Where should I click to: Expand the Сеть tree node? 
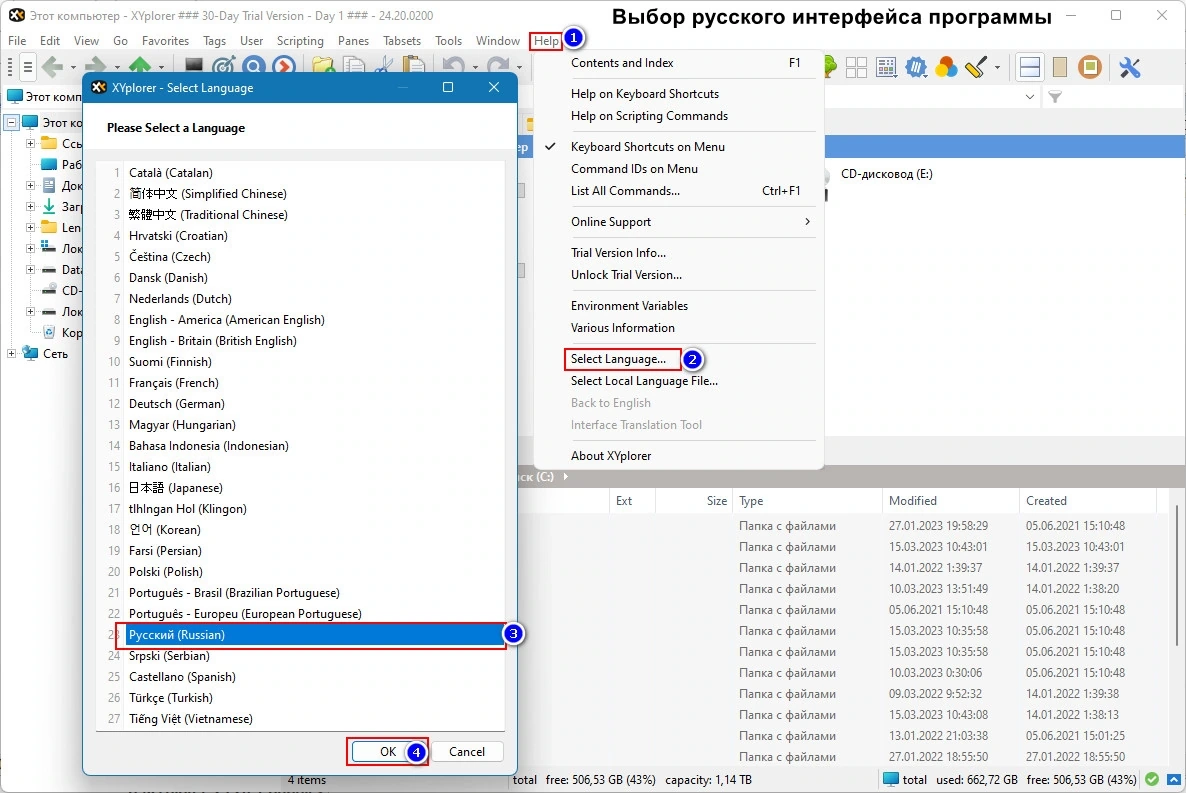(x=11, y=353)
